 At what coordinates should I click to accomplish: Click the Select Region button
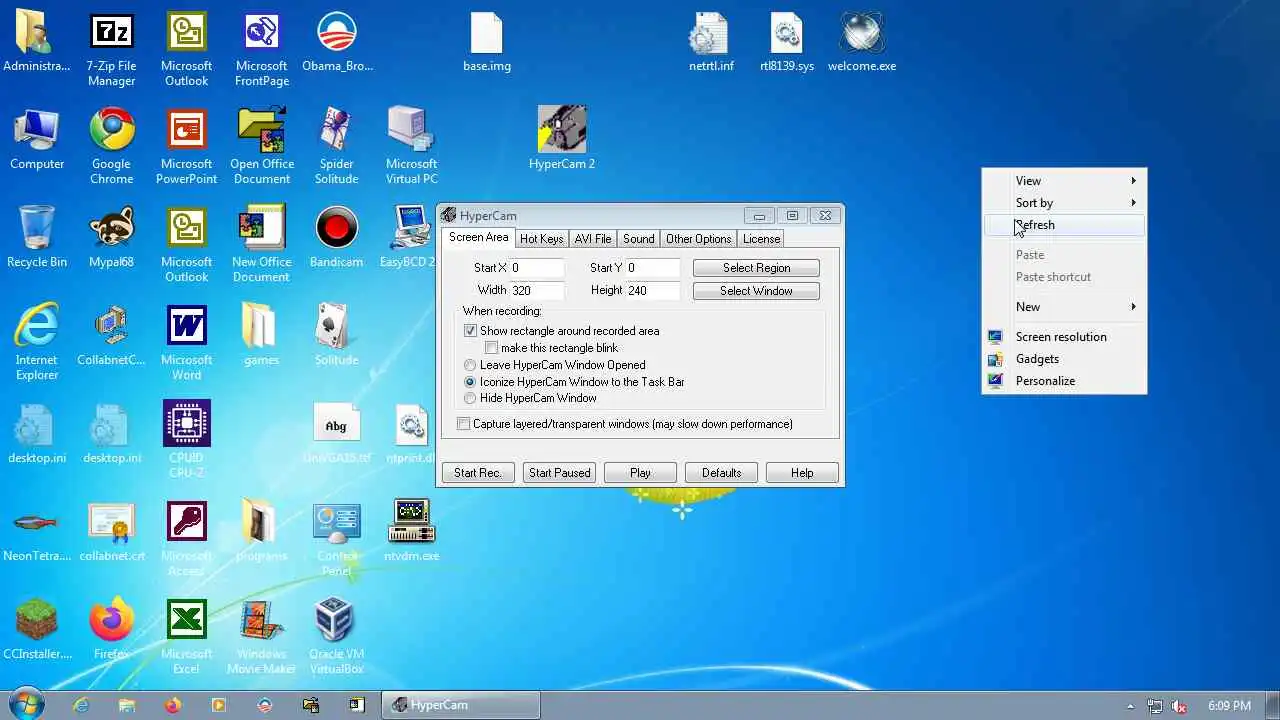(756, 268)
